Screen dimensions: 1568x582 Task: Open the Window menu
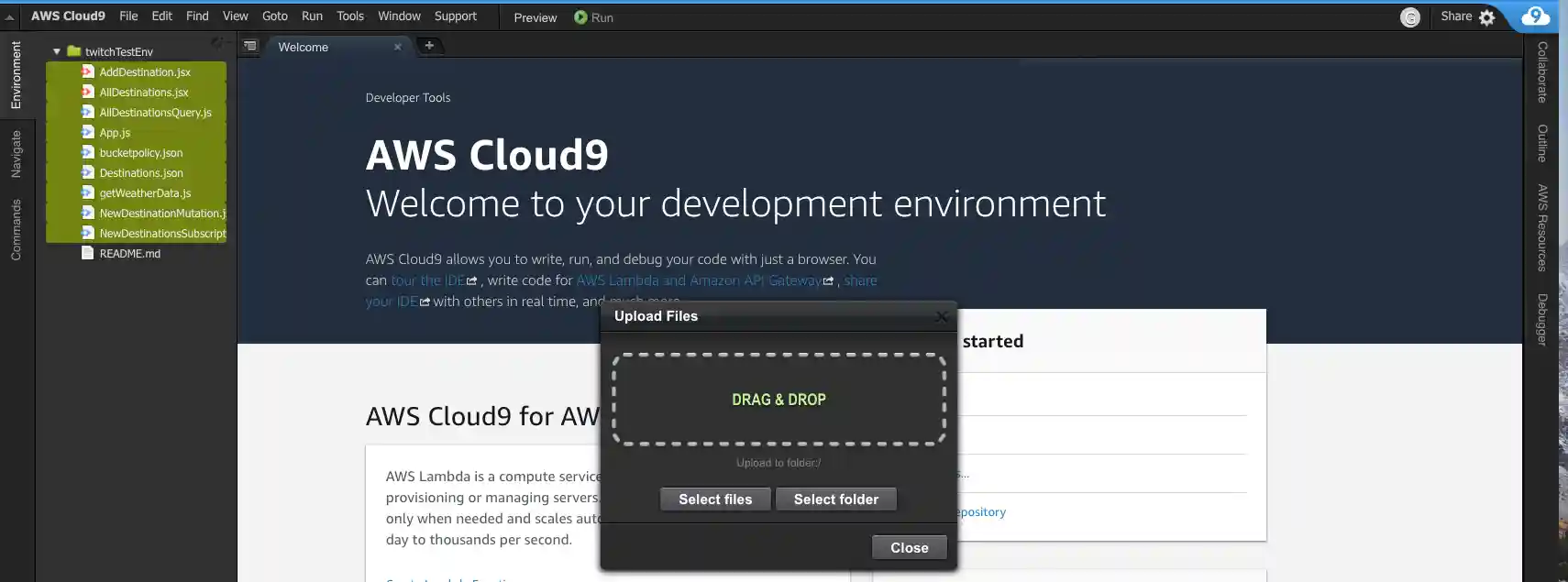click(400, 16)
